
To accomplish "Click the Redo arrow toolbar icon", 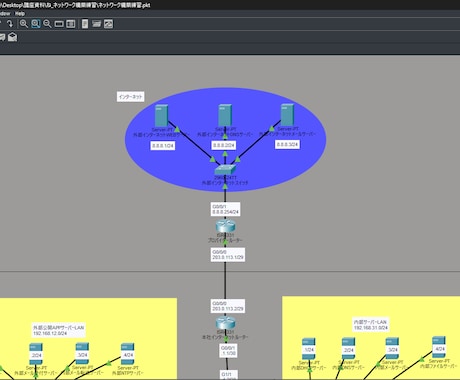I will tap(9, 24).
